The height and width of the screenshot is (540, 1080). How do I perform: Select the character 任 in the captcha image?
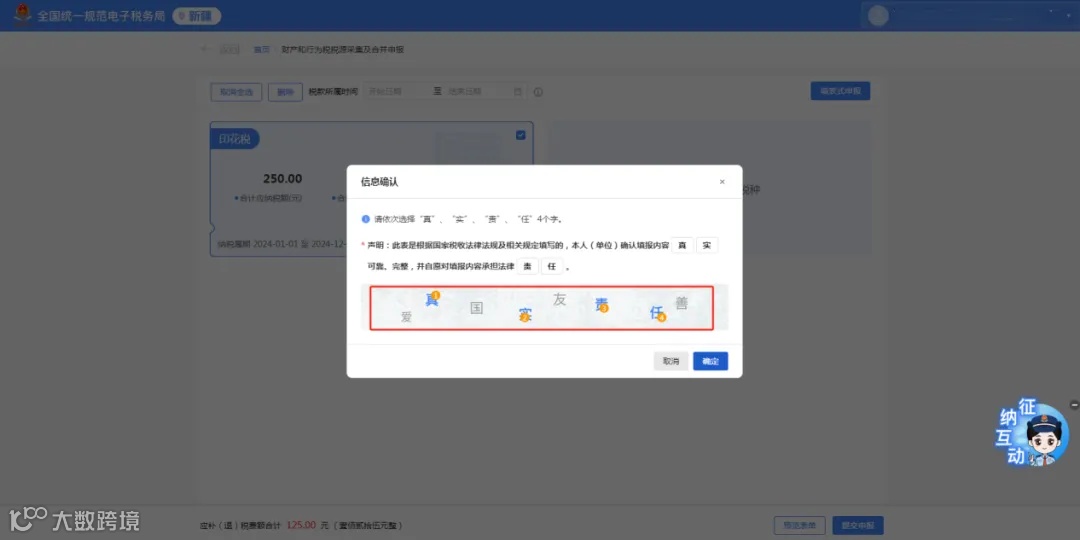point(657,313)
